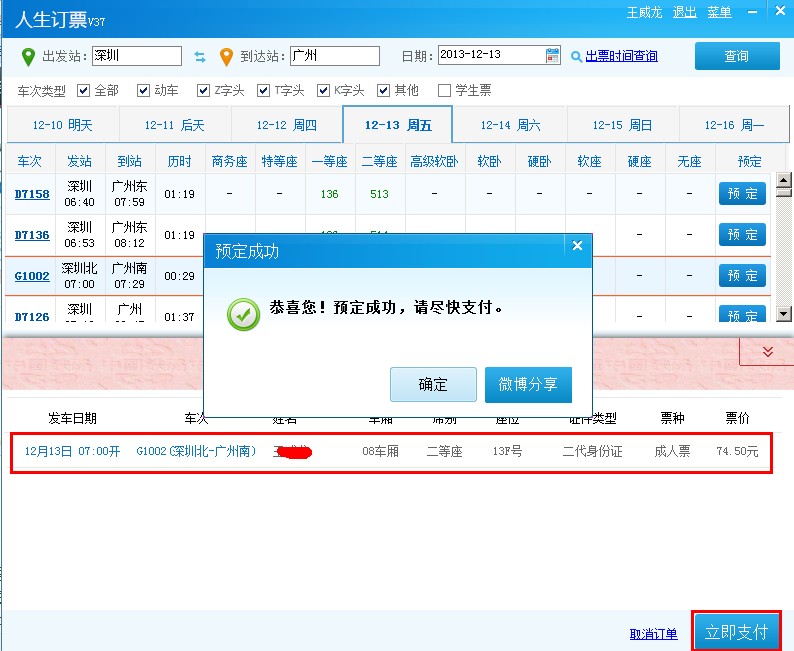Click the 取消订单 cancel order link
The width and height of the screenshot is (794, 651).
point(653,634)
